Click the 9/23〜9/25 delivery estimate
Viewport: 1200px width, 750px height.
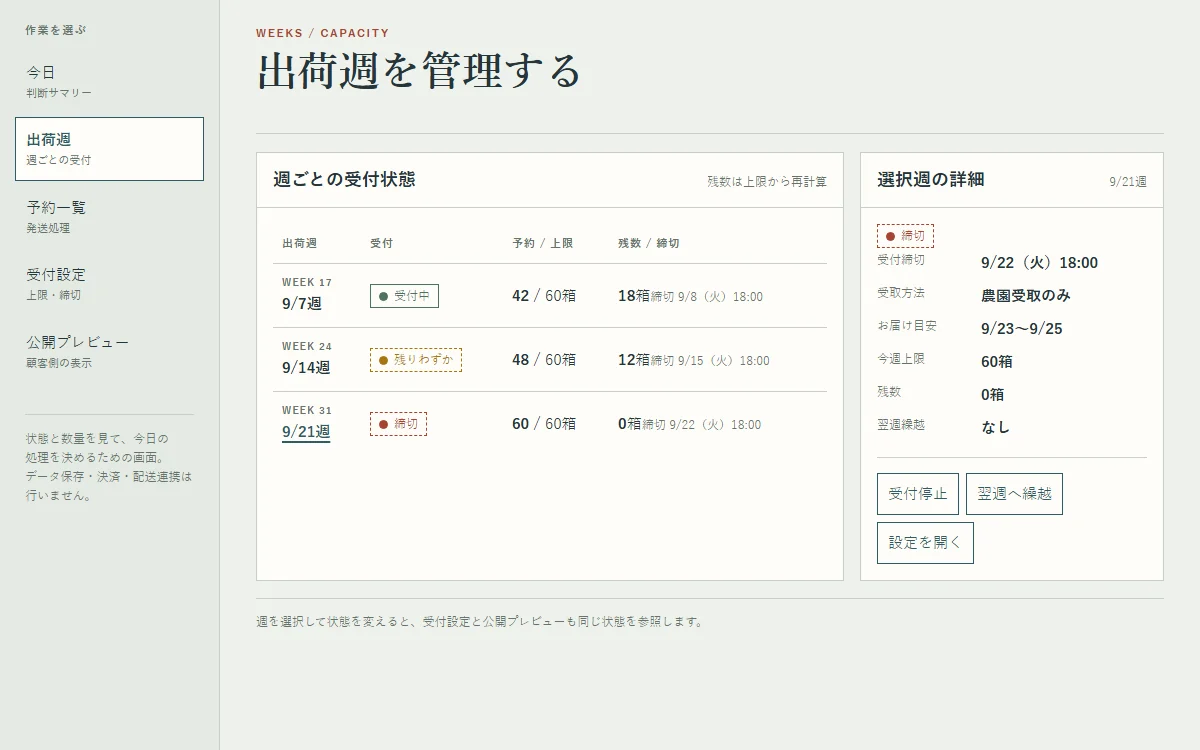[x=1022, y=329]
